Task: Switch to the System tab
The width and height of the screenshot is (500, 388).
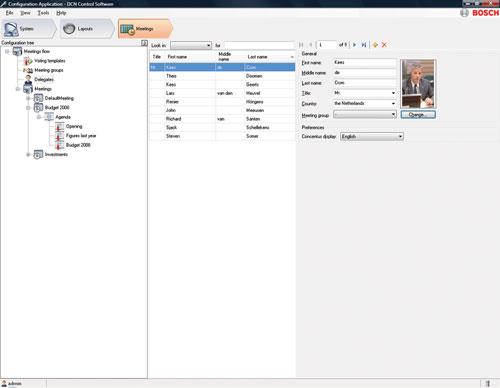Action: pyautogui.click(x=29, y=29)
